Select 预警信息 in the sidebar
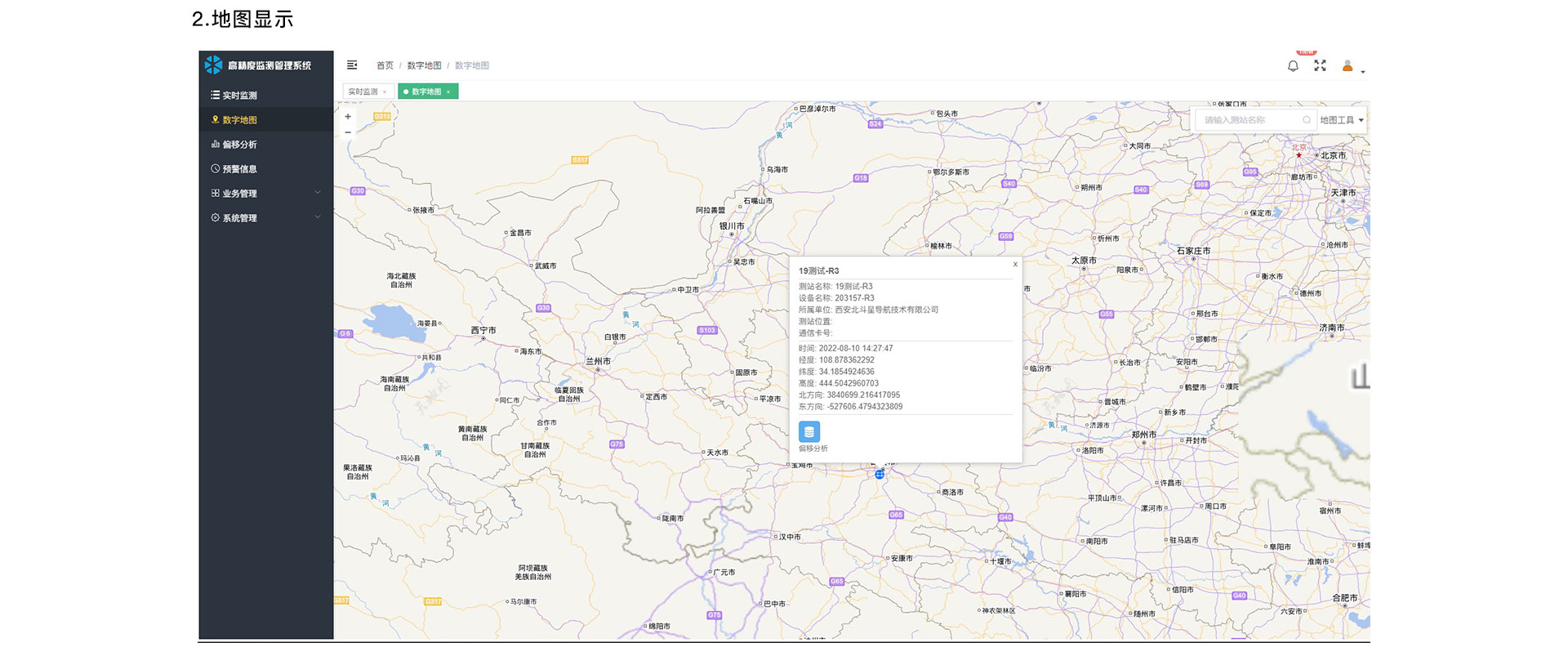 tap(239, 169)
